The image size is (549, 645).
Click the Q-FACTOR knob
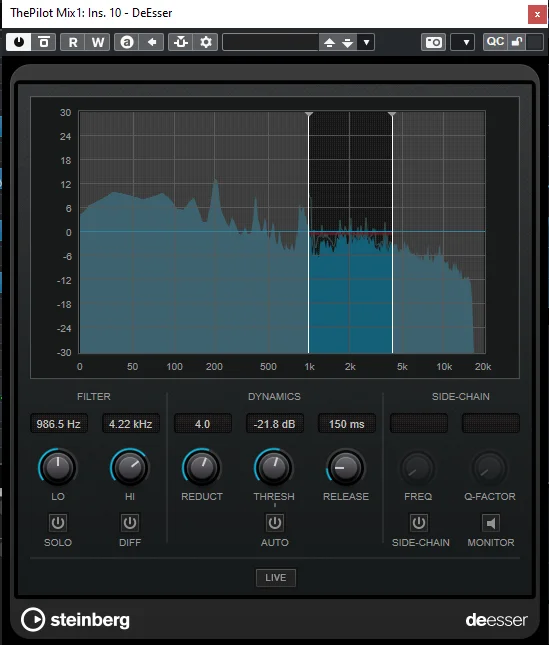[490, 468]
